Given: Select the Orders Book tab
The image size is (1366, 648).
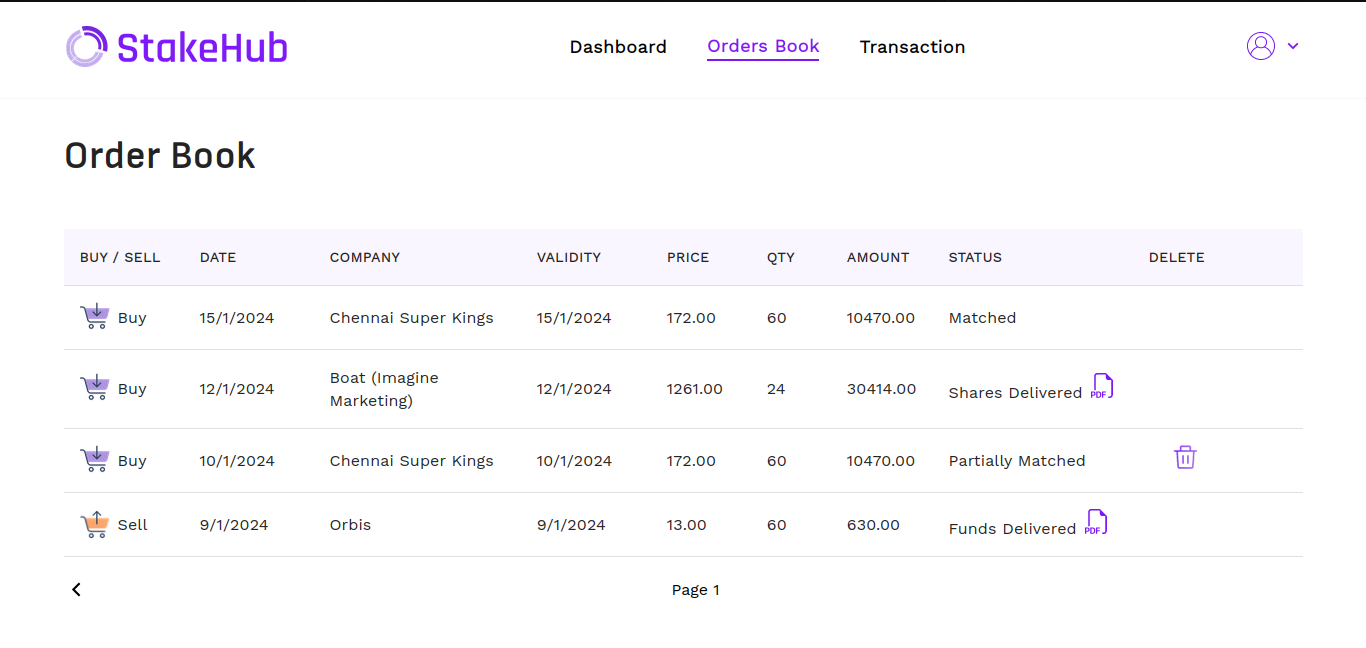Looking at the screenshot, I should 763,46.
